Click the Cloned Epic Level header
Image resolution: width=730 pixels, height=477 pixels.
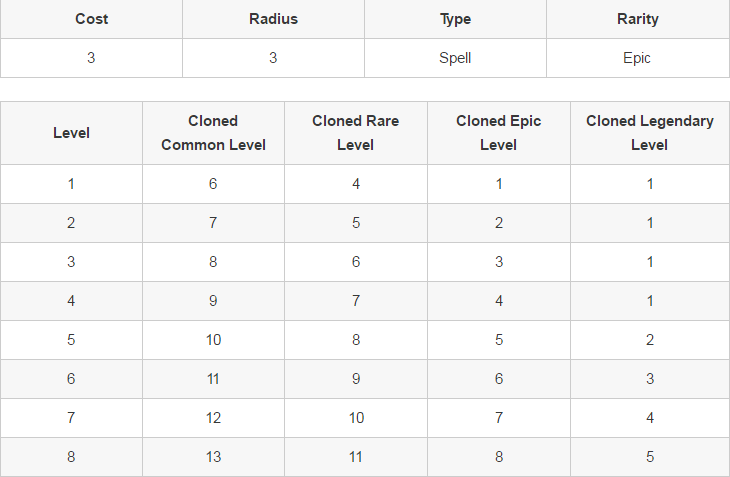click(498, 133)
